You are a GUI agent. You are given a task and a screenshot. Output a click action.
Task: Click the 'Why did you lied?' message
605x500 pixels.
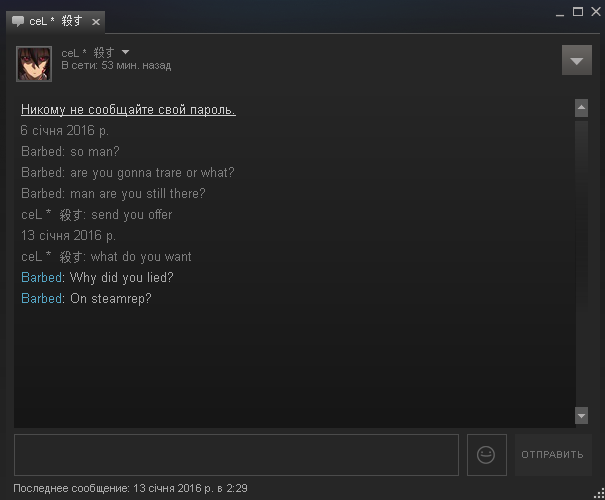click(x=122, y=278)
